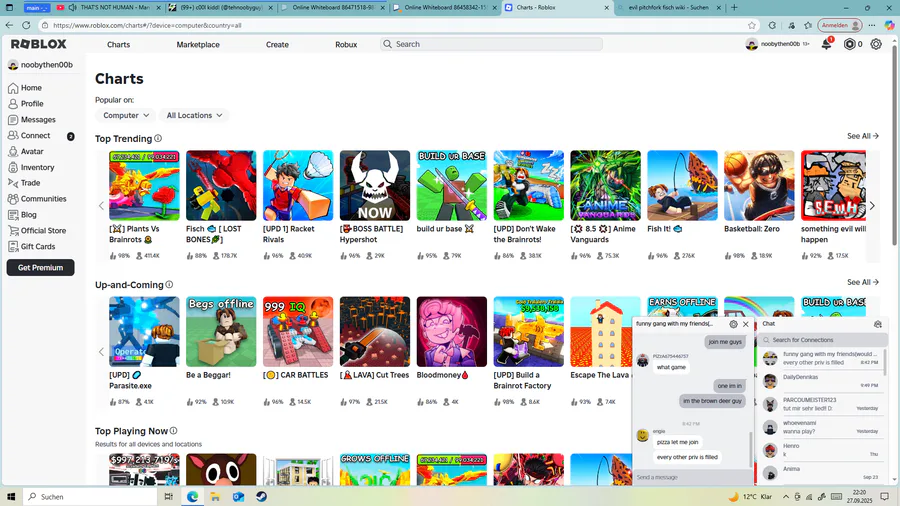Click See All for Top Trending
Viewport: 900px width, 506px height.
[863, 136]
